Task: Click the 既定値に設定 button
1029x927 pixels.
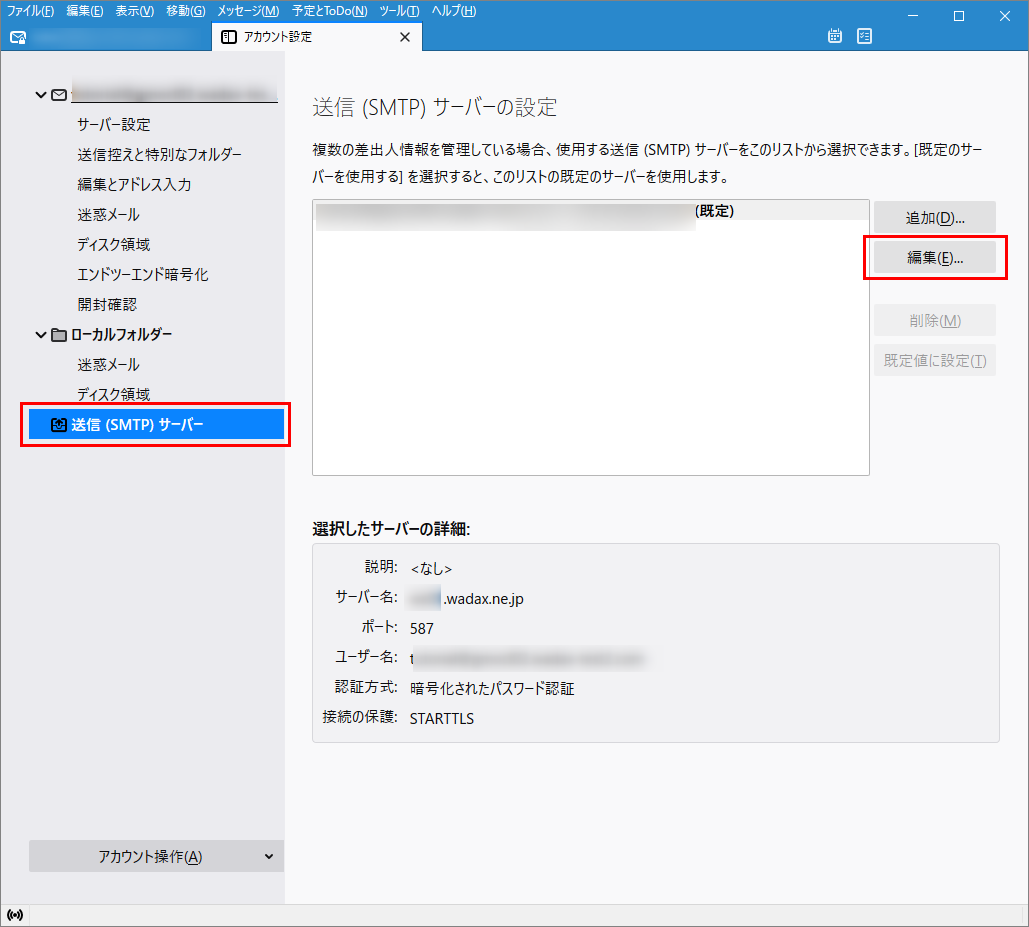Action: [934, 360]
